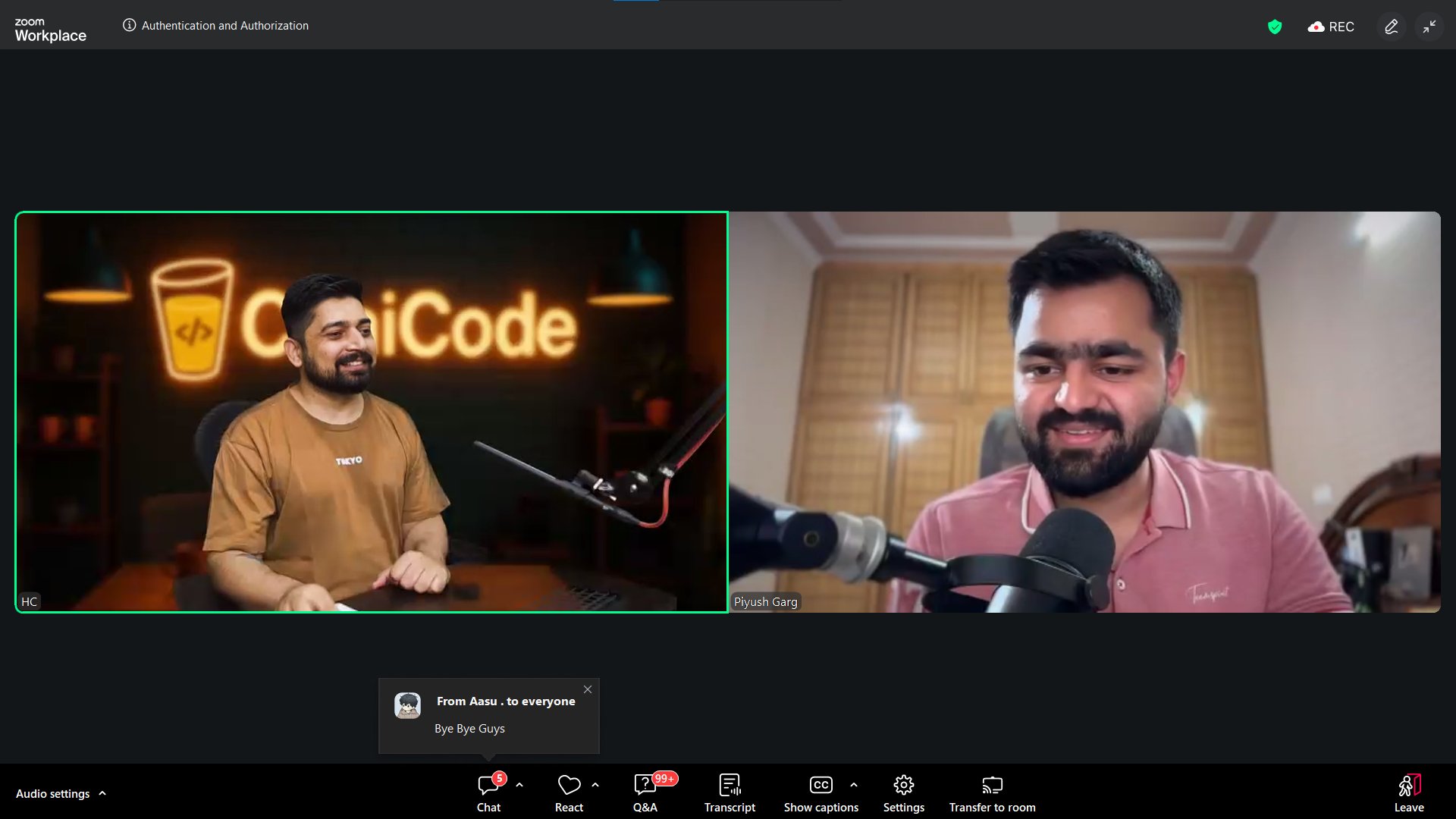Click the REC recording indicator
The image size is (1456, 819).
pos(1332,27)
